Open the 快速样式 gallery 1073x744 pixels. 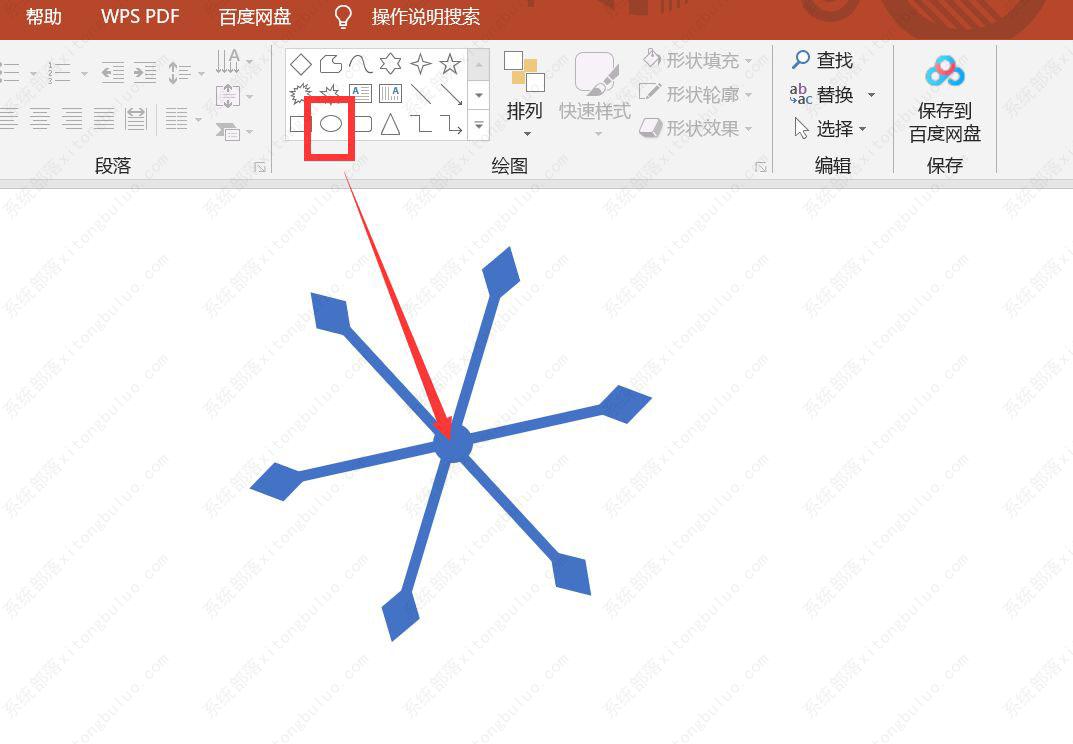(595, 93)
